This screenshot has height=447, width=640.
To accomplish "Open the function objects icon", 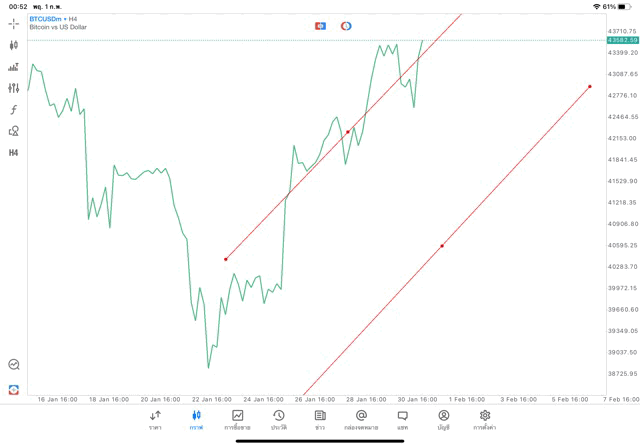I will [x=14, y=109].
